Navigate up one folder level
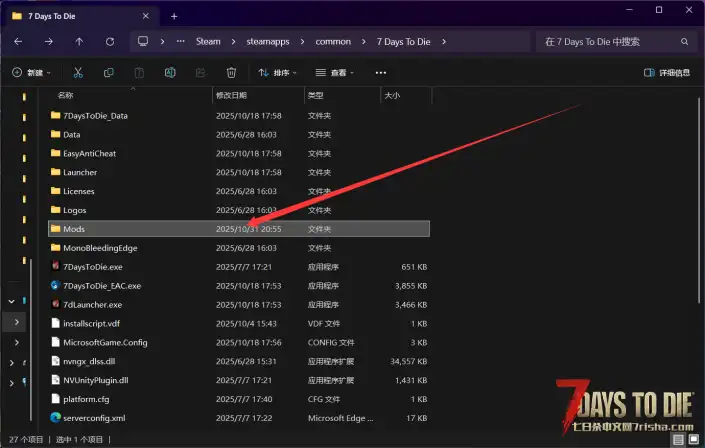The width and height of the screenshot is (705, 448). point(79,41)
